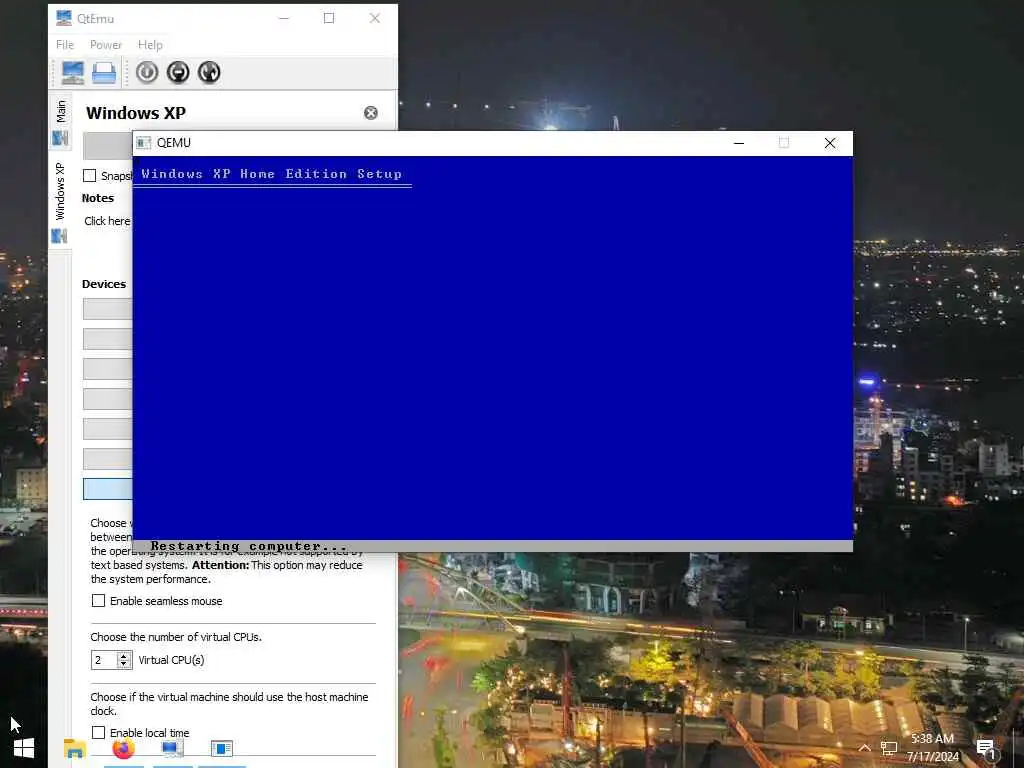Viewport: 1024px width, 768px height.
Task: Switch to the Main vertical tab
Action: (60, 123)
